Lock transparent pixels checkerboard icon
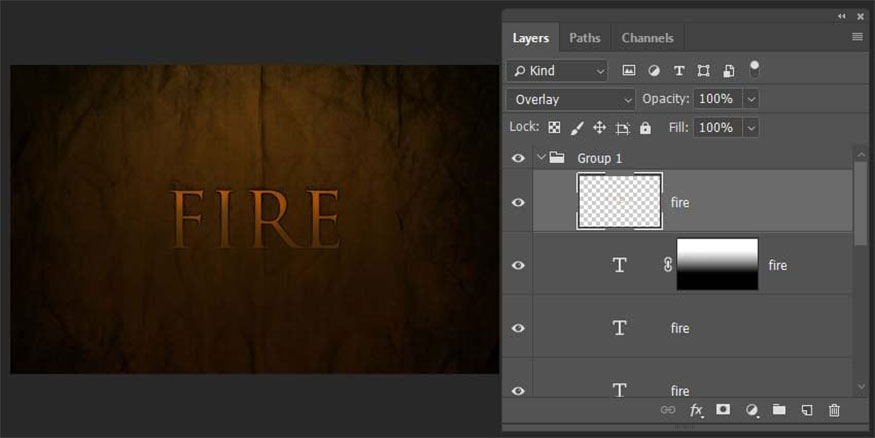875x438 pixels. (553, 128)
